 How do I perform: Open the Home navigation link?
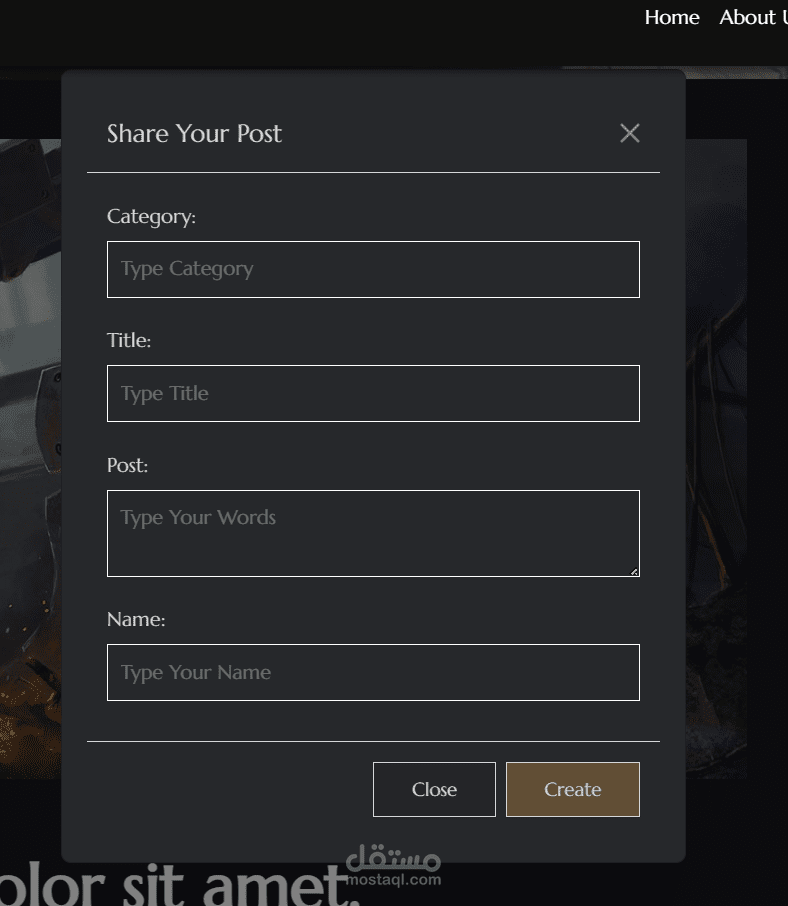[x=671, y=17]
